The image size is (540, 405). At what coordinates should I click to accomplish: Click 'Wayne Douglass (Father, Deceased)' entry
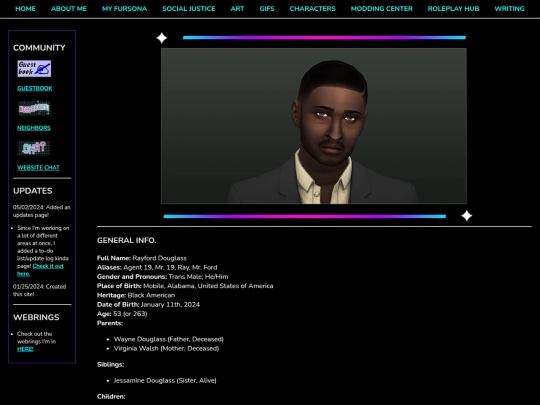click(x=169, y=340)
